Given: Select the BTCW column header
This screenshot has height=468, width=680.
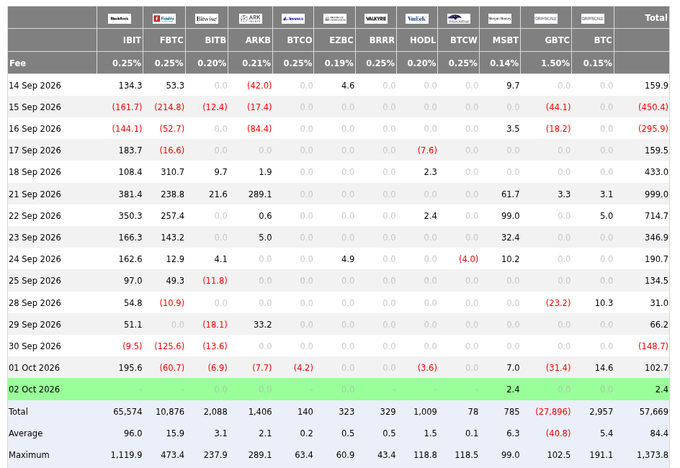Looking at the screenshot, I should (x=463, y=40).
